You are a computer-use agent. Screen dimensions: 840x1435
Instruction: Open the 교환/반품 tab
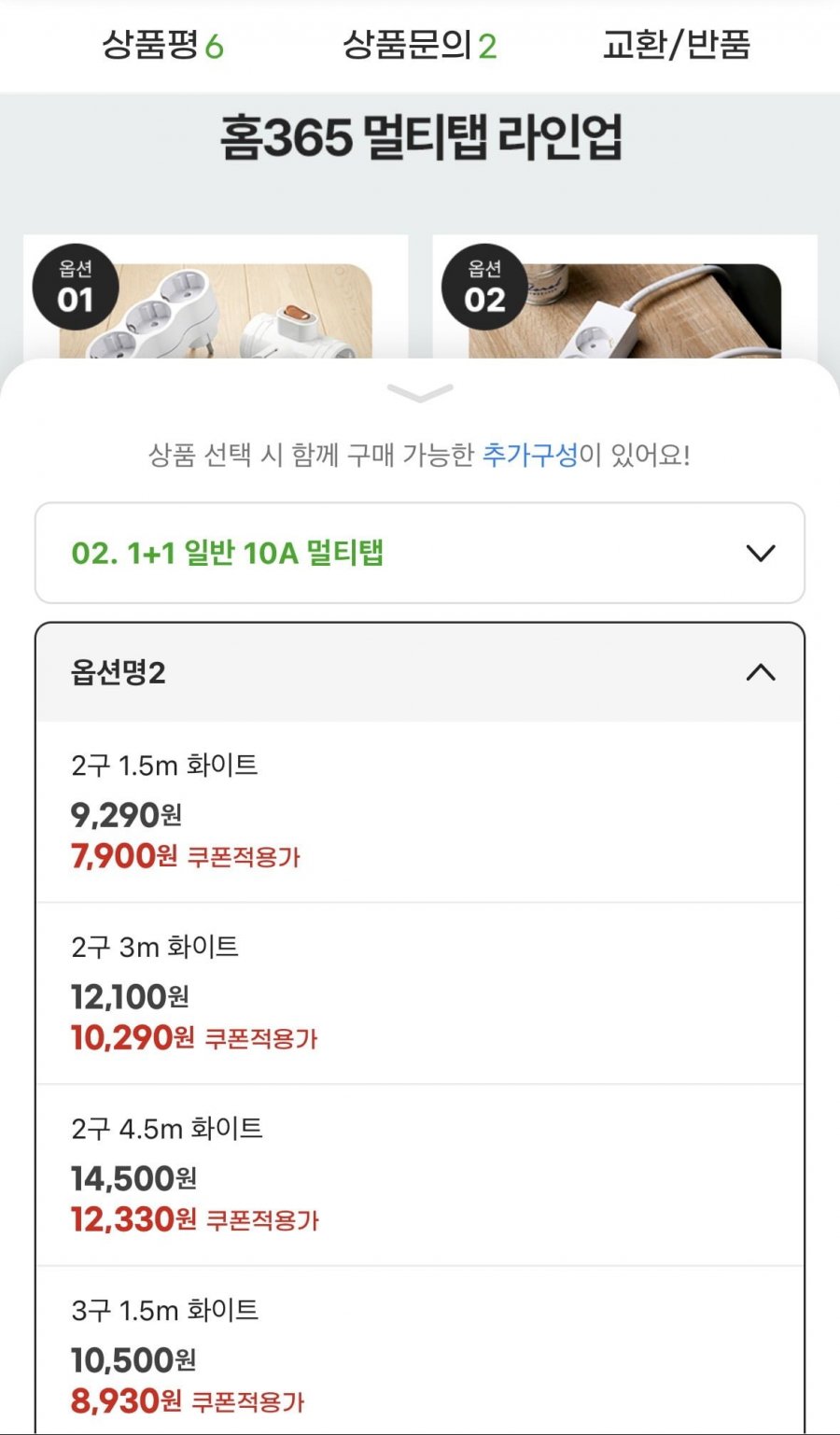pyautogui.click(x=676, y=45)
